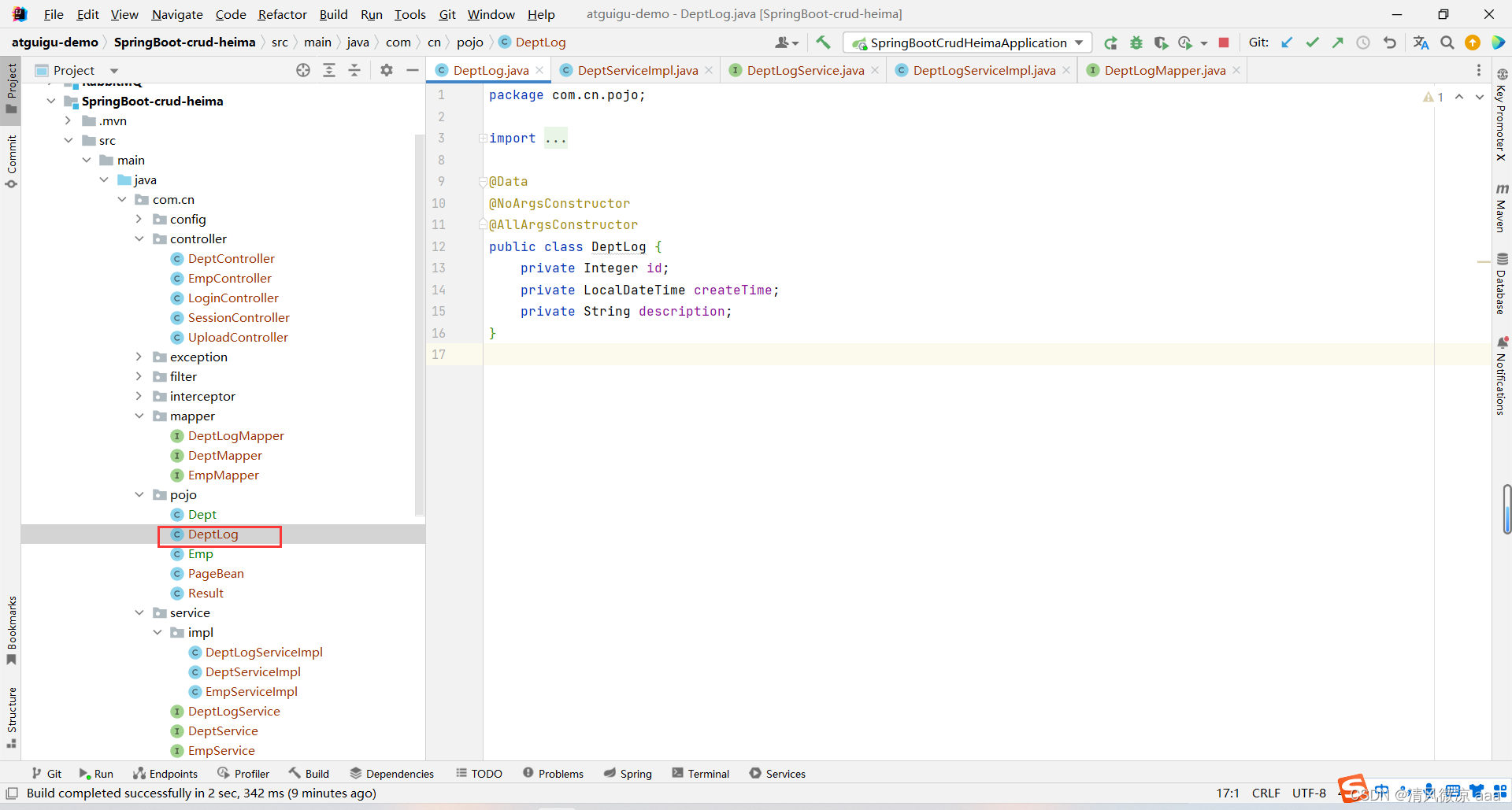
Task: Toggle the Database tool window
Action: pyautogui.click(x=1502, y=283)
